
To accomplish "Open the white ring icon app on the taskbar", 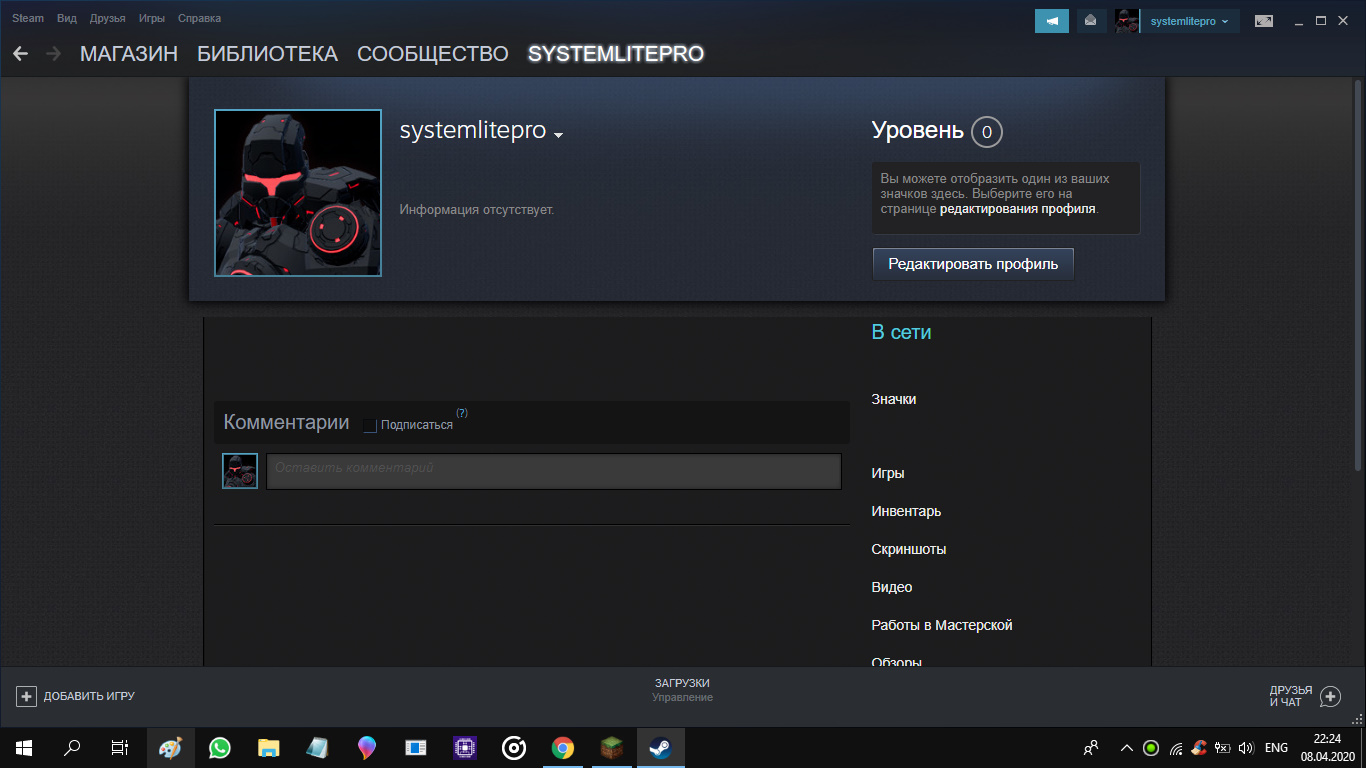I will pos(514,747).
